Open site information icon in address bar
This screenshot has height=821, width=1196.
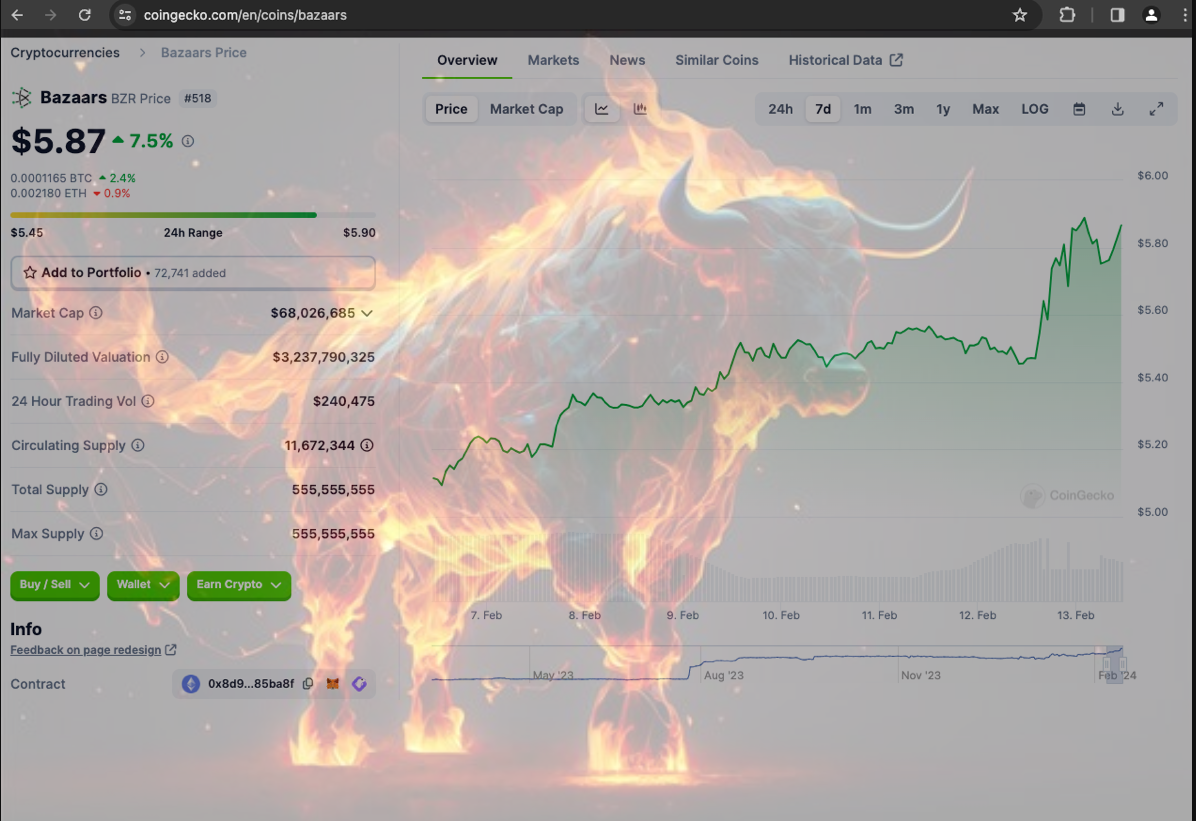coord(125,14)
